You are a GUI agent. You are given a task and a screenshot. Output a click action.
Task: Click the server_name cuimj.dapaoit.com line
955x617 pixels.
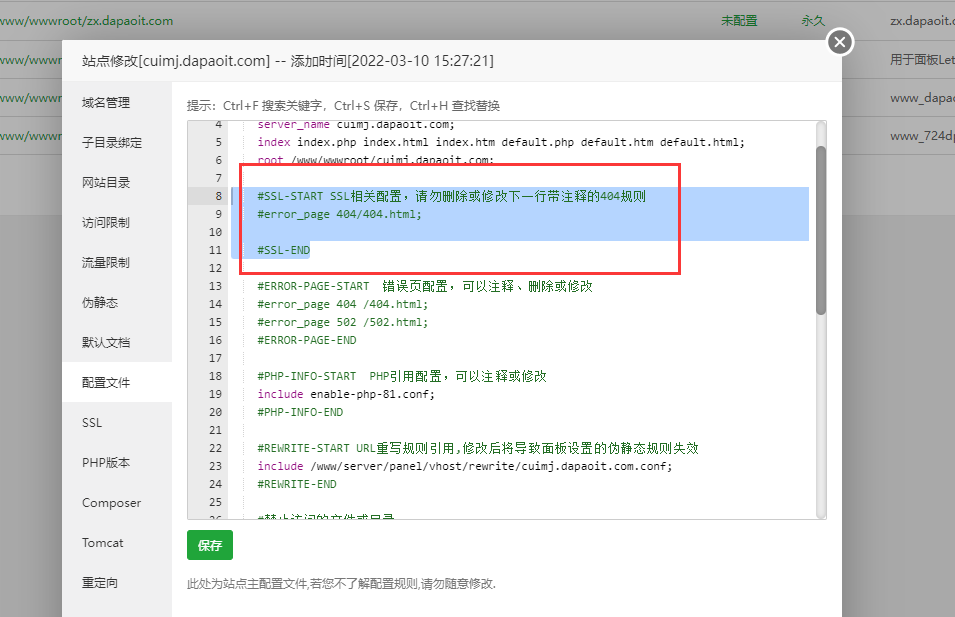tap(356, 125)
